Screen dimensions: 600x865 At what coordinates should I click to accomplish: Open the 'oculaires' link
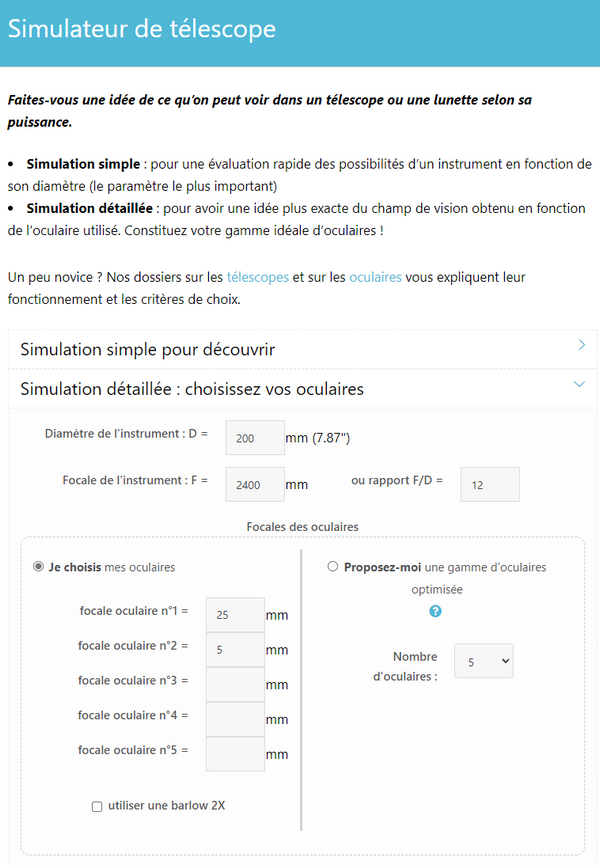[x=375, y=277]
